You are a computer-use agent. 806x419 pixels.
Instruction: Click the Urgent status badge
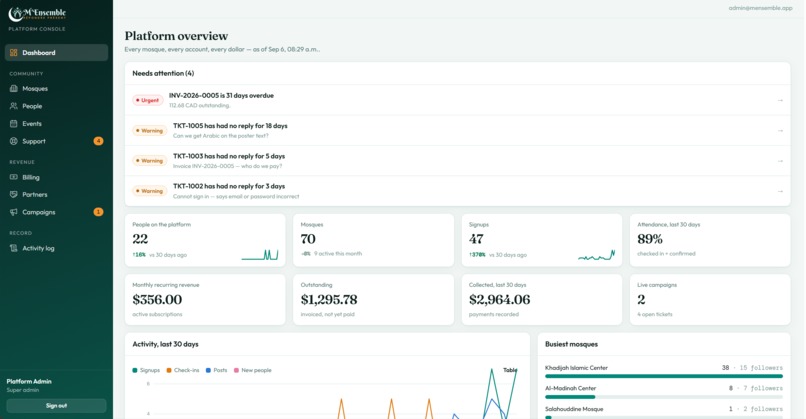pyautogui.click(x=148, y=100)
